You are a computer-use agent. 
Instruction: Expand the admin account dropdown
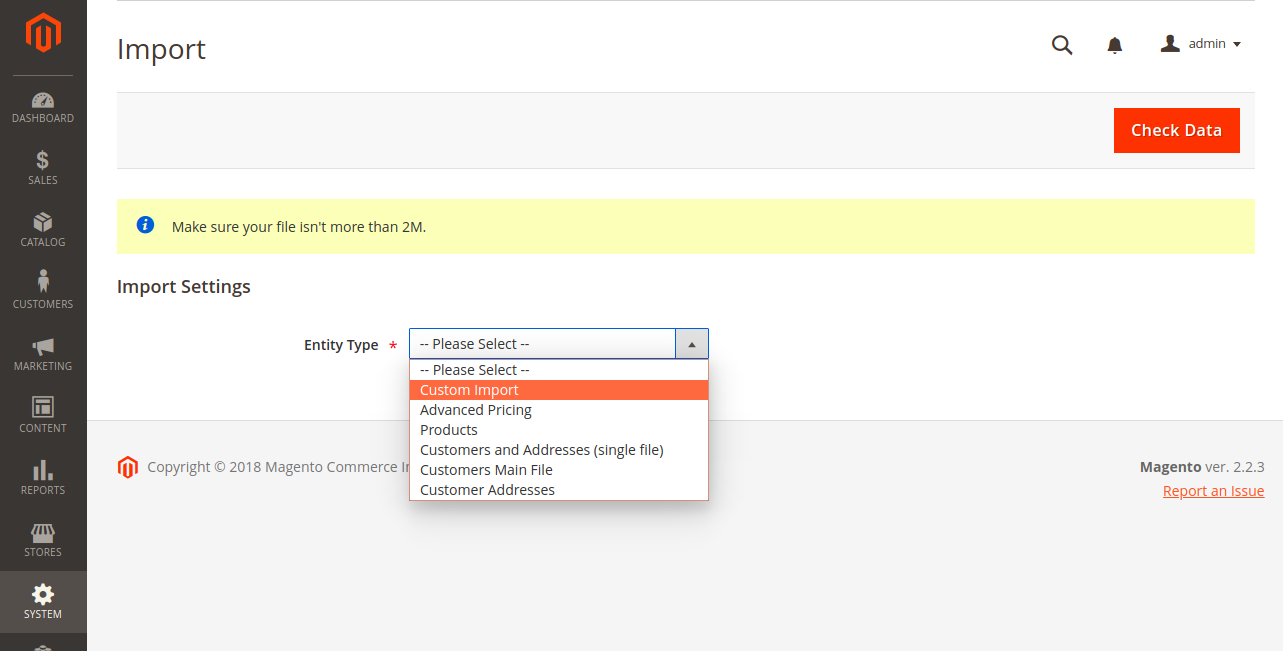coord(1201,44)
